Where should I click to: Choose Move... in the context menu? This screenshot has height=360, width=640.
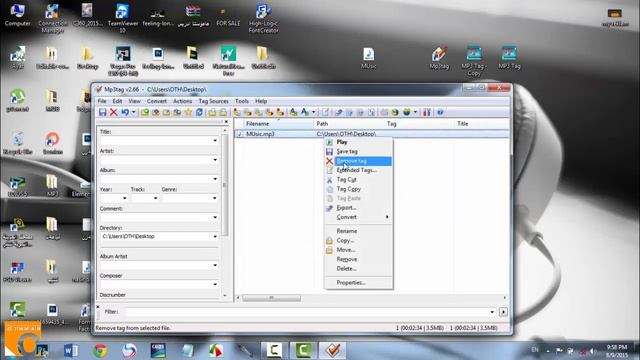(x=358, y=250)
